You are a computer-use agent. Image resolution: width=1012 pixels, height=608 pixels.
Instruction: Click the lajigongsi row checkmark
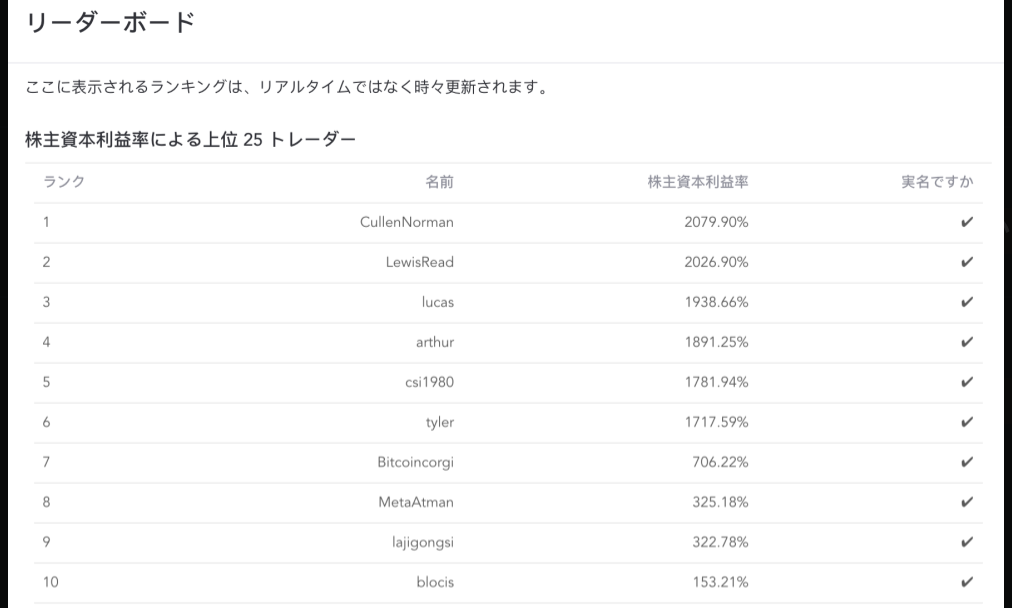point(966,542)
